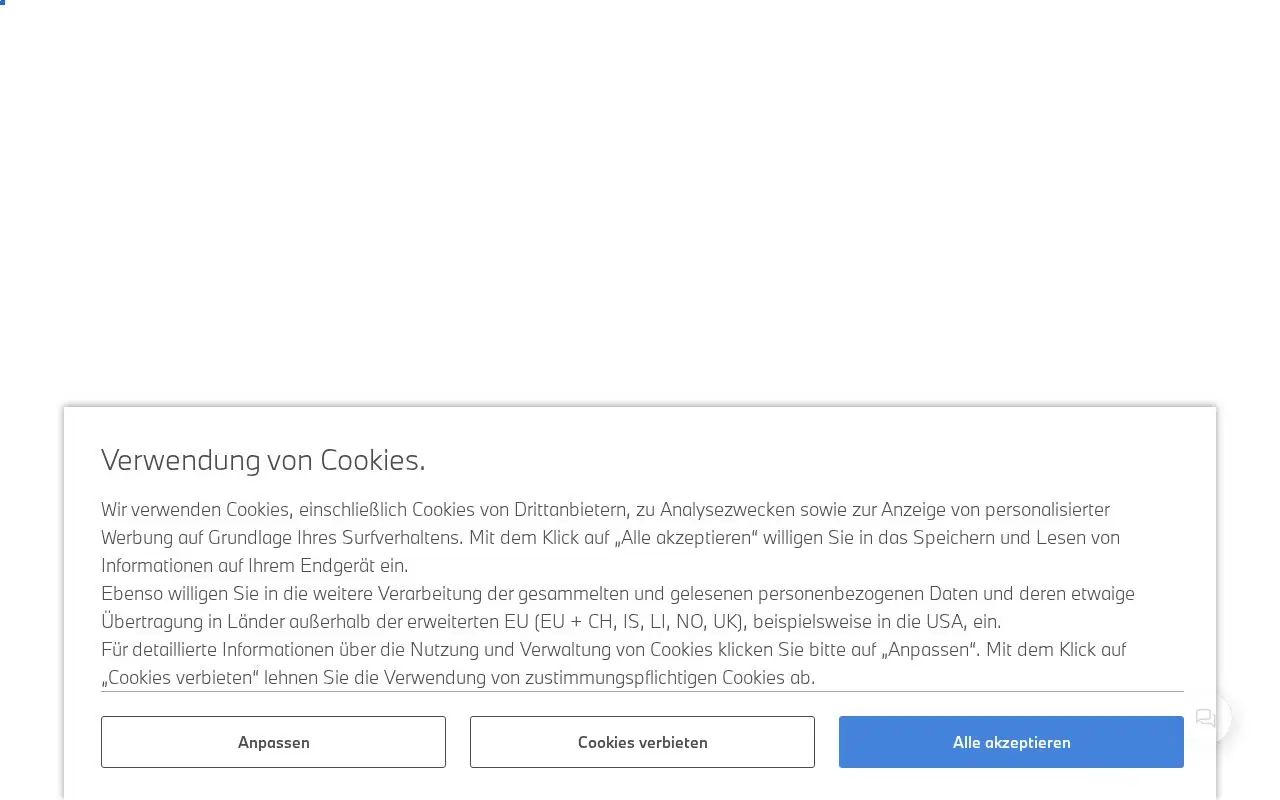Customize cookies with the outlined left button
The width and height of the screenshot is (1280, 800).
[x=273, y=742]
